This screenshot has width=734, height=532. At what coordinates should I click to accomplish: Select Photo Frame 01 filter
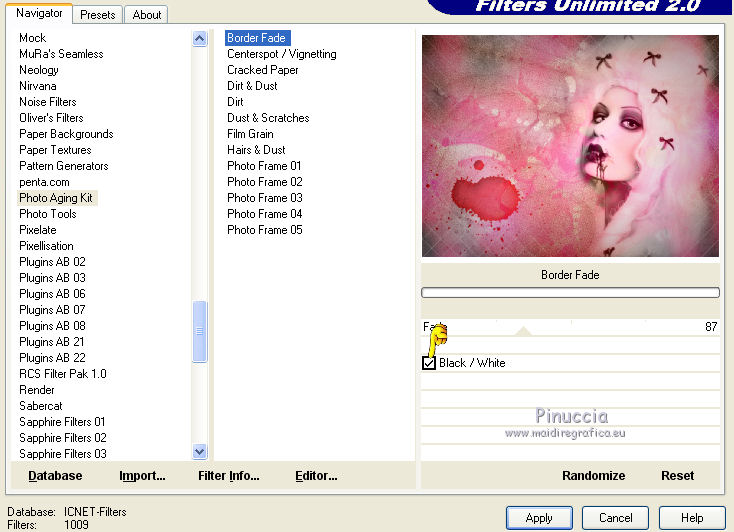(264, 166)
